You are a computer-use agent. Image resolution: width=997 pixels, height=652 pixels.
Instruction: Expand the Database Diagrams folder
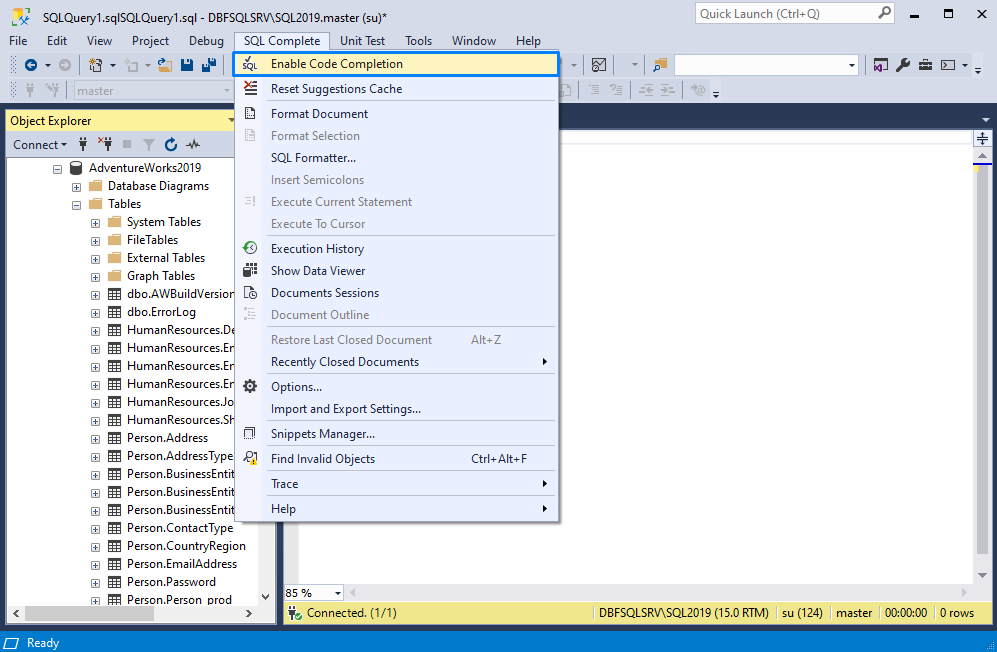(76, 187)
